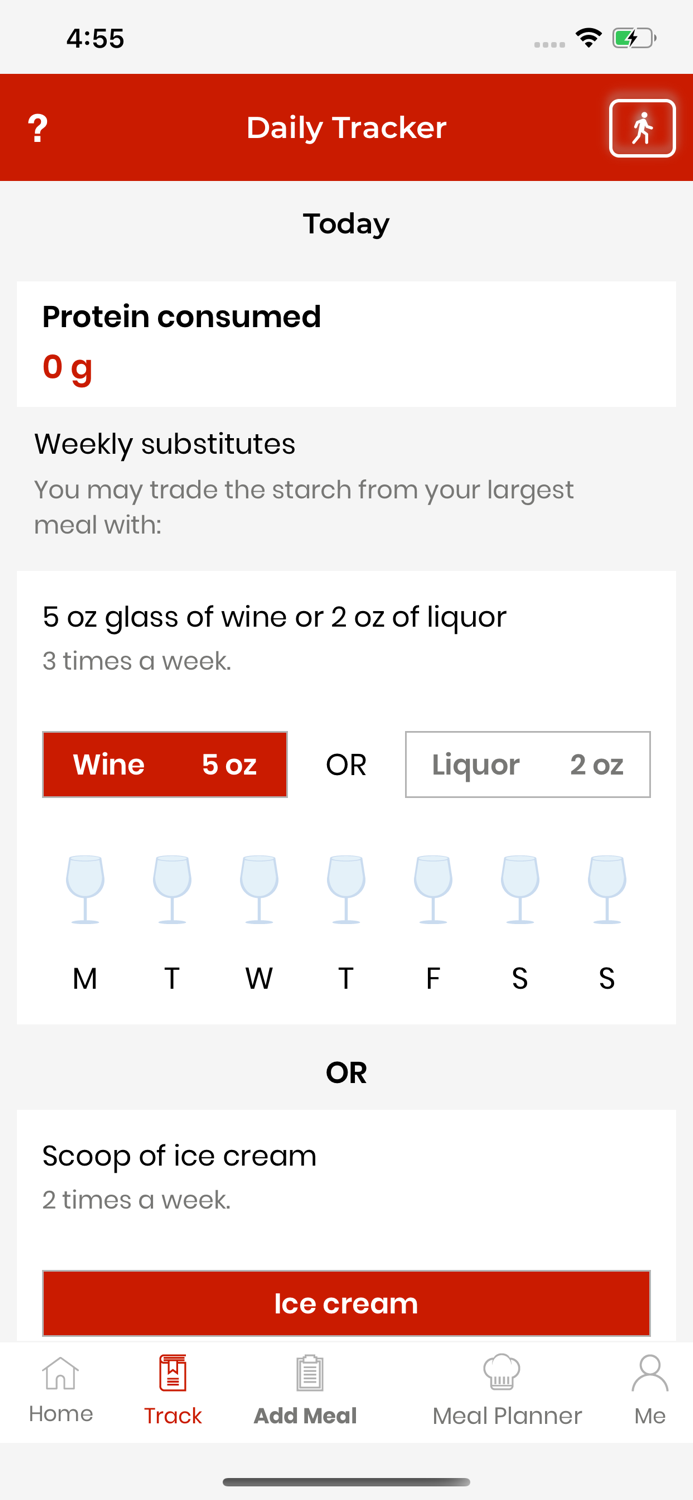Toggle Wednesday's wine glass
Screen dimensions: 693x1500
coord(259,889)
